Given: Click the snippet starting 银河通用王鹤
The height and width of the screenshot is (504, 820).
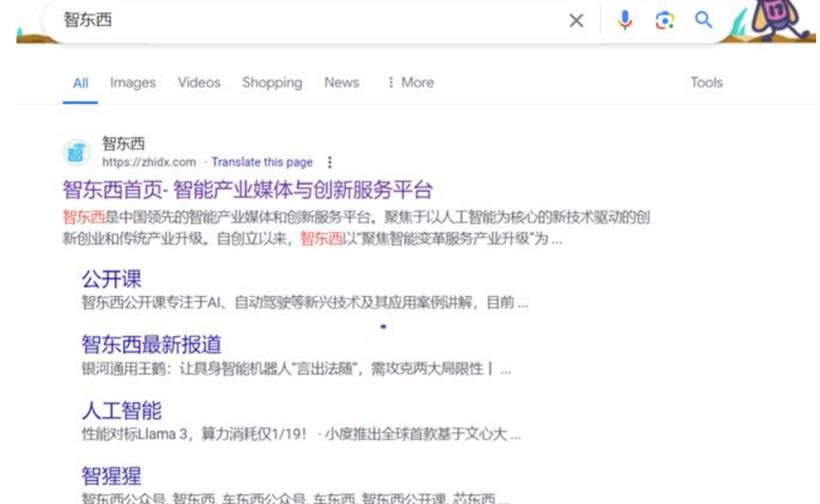Looking at the screenshot, I should (296, 369).
